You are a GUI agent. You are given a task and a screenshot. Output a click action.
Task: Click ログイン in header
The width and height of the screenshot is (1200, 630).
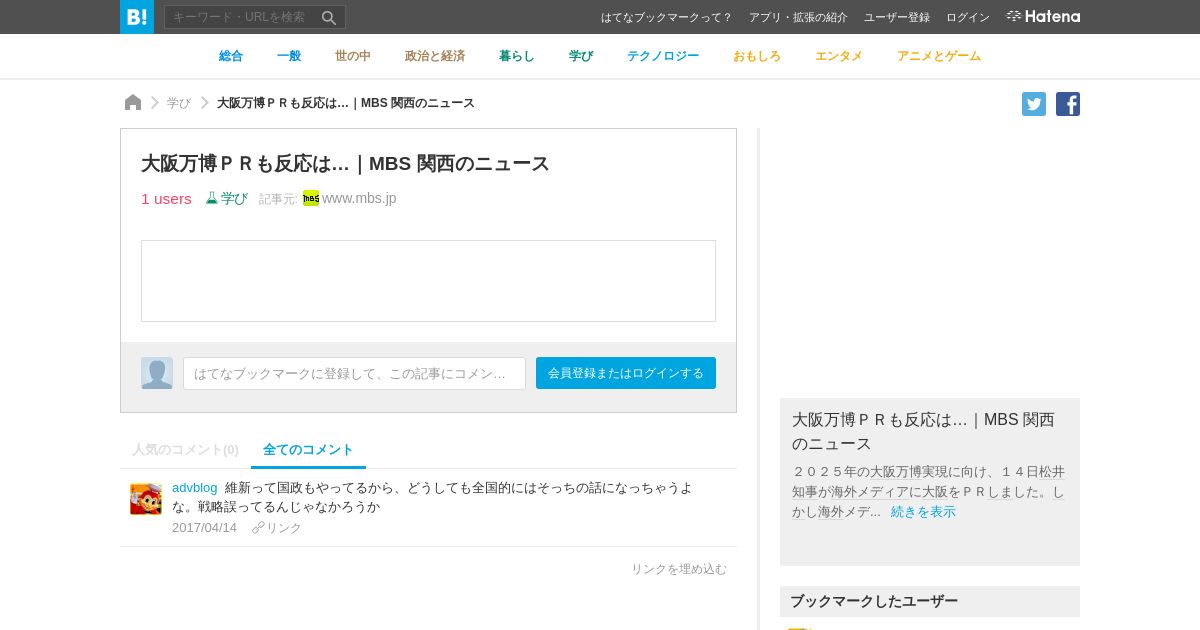click(968, 17)
